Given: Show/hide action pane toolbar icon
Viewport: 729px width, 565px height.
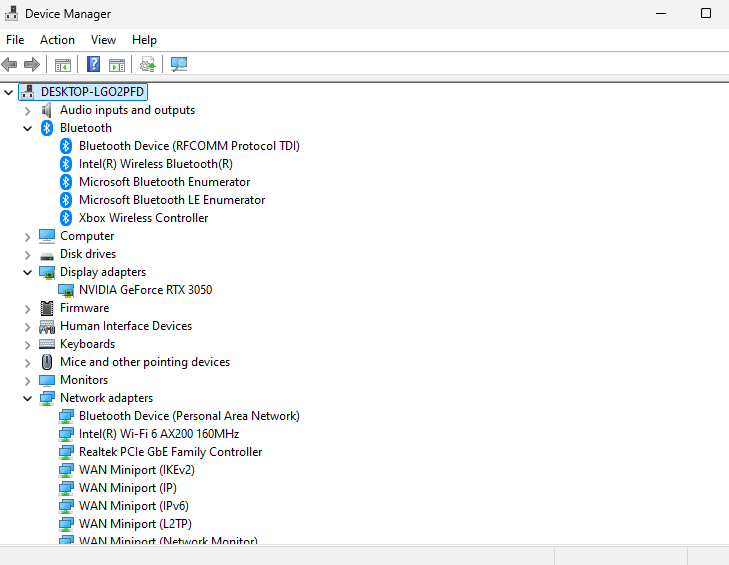Looking at the screenshot, I should tap(117, 65).
